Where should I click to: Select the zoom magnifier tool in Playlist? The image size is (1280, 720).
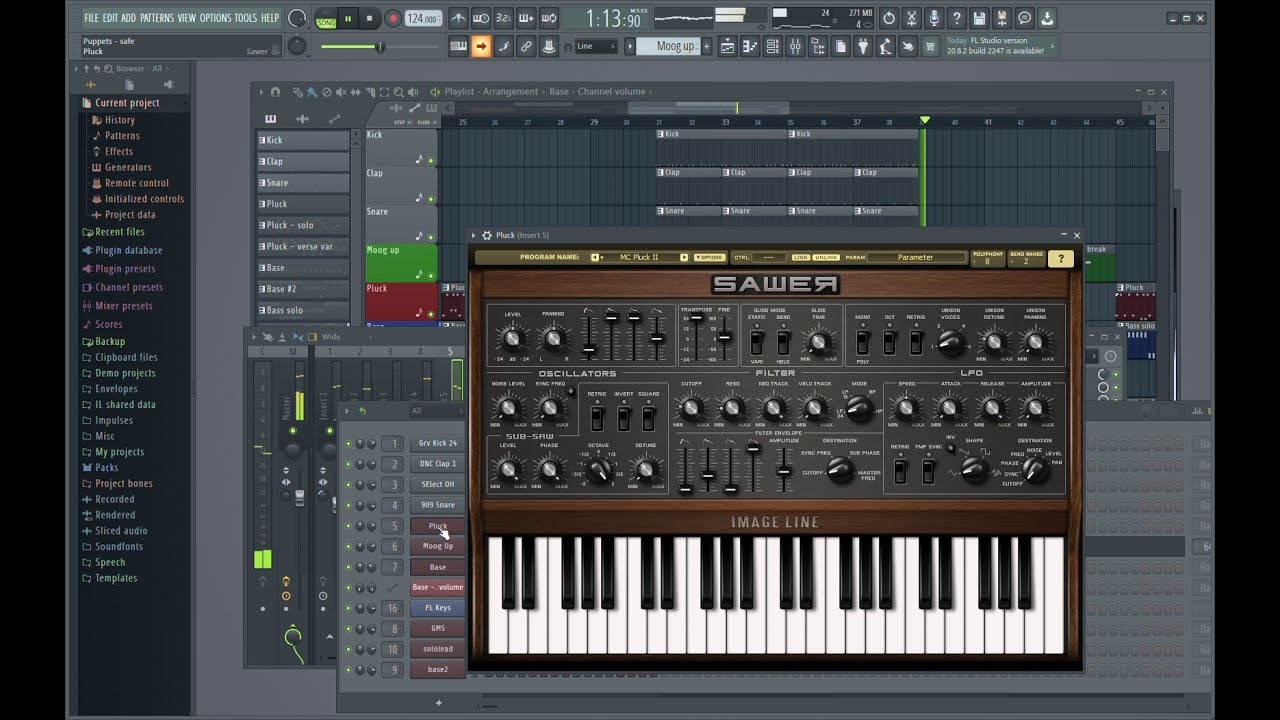click(x=398, y=92)
